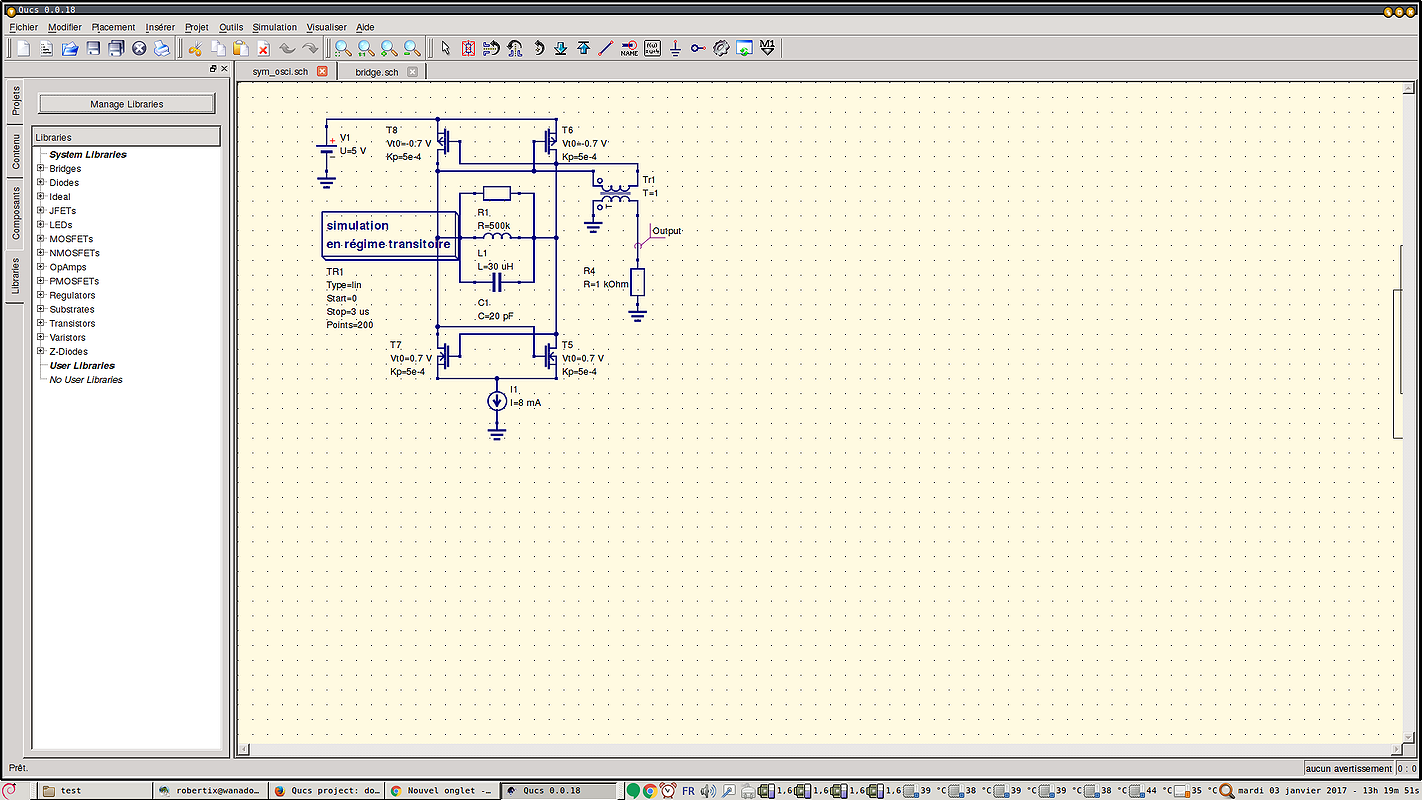Zoom in with plus magnifier icon
This screenshot has width=1422, height=800.
[389, 48]
